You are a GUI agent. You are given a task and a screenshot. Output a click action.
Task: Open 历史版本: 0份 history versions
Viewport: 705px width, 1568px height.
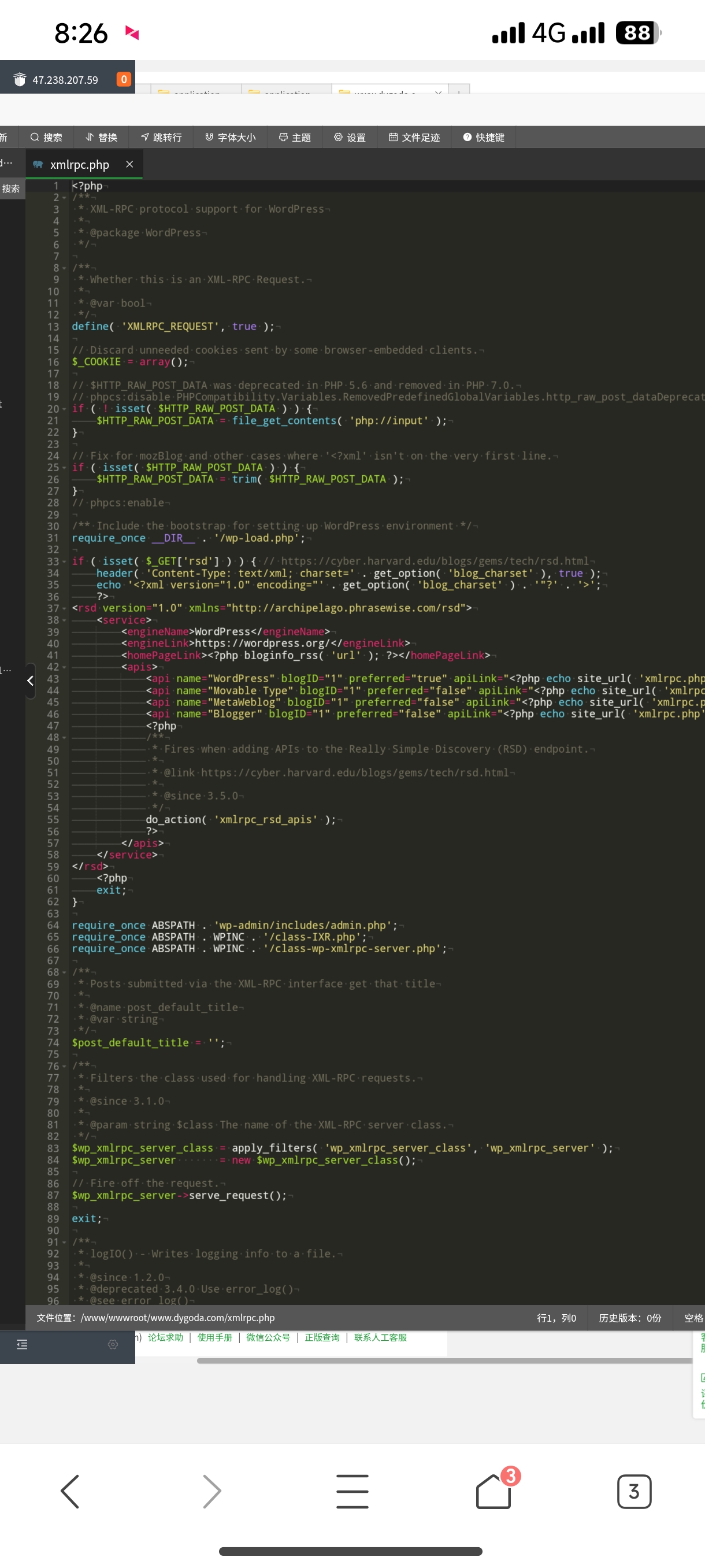tap(629, 1318)
